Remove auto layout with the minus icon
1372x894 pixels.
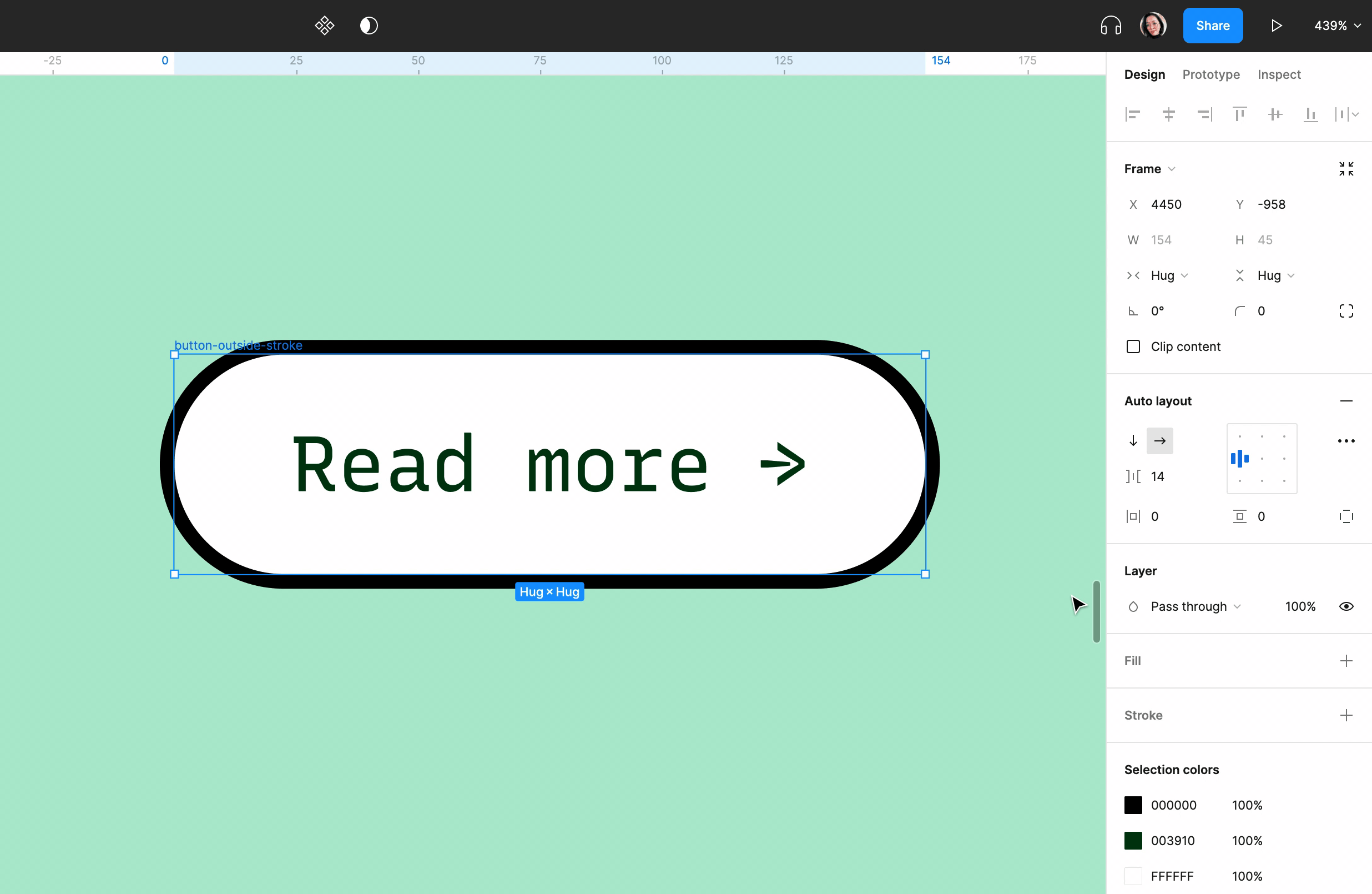1346,401
